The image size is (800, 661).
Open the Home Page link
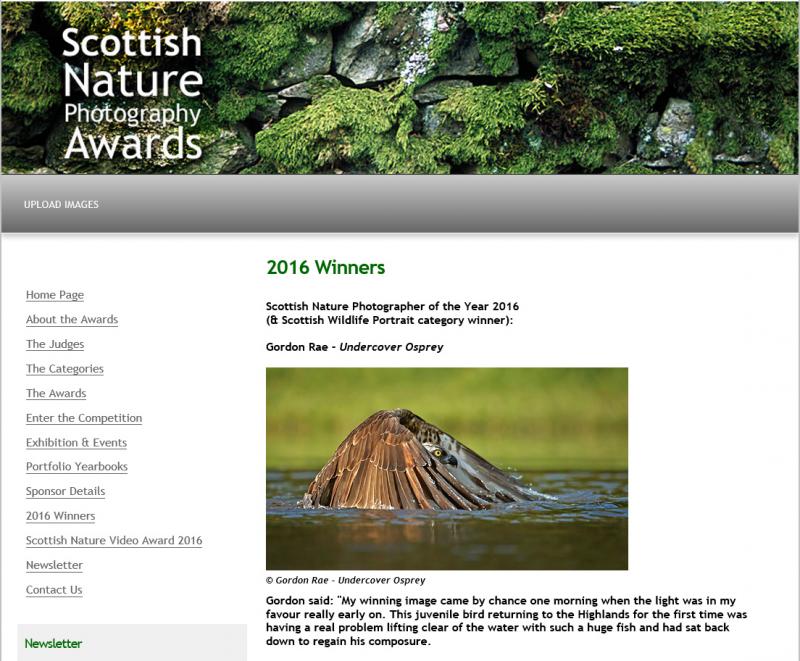(54, 294)
